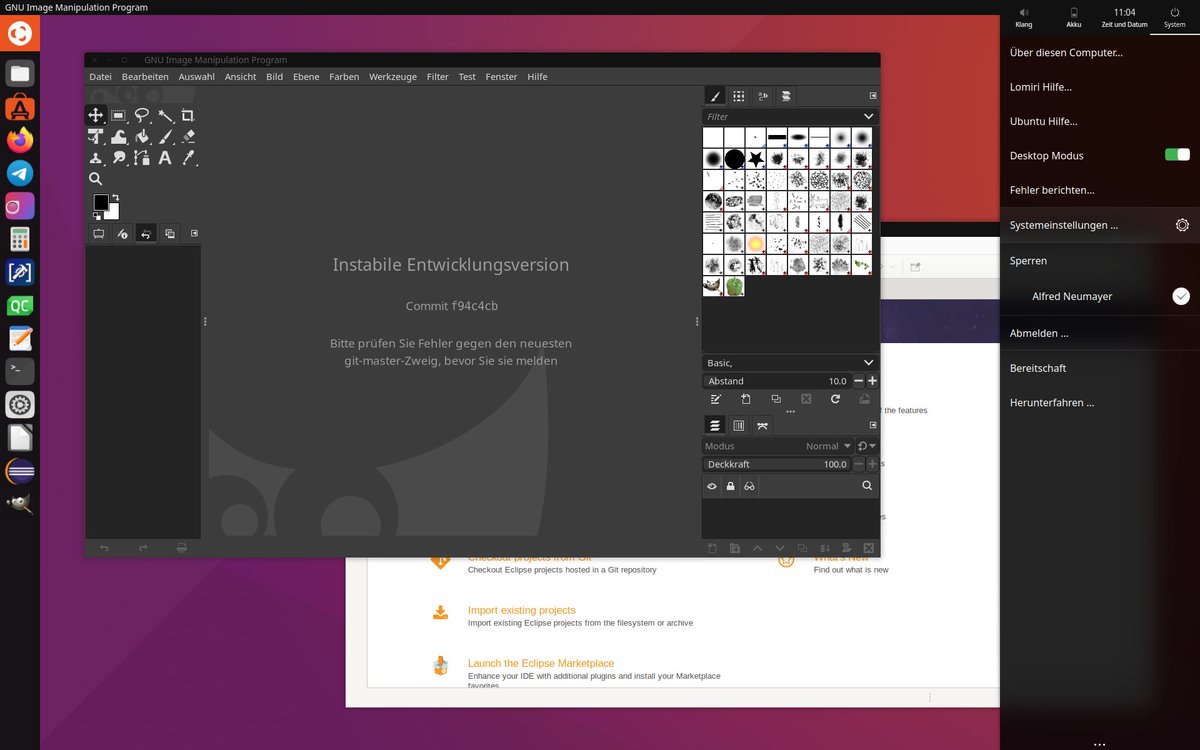Switch to the Channels tab in the layers dock

pyautogui.click(x=738, y=425)
